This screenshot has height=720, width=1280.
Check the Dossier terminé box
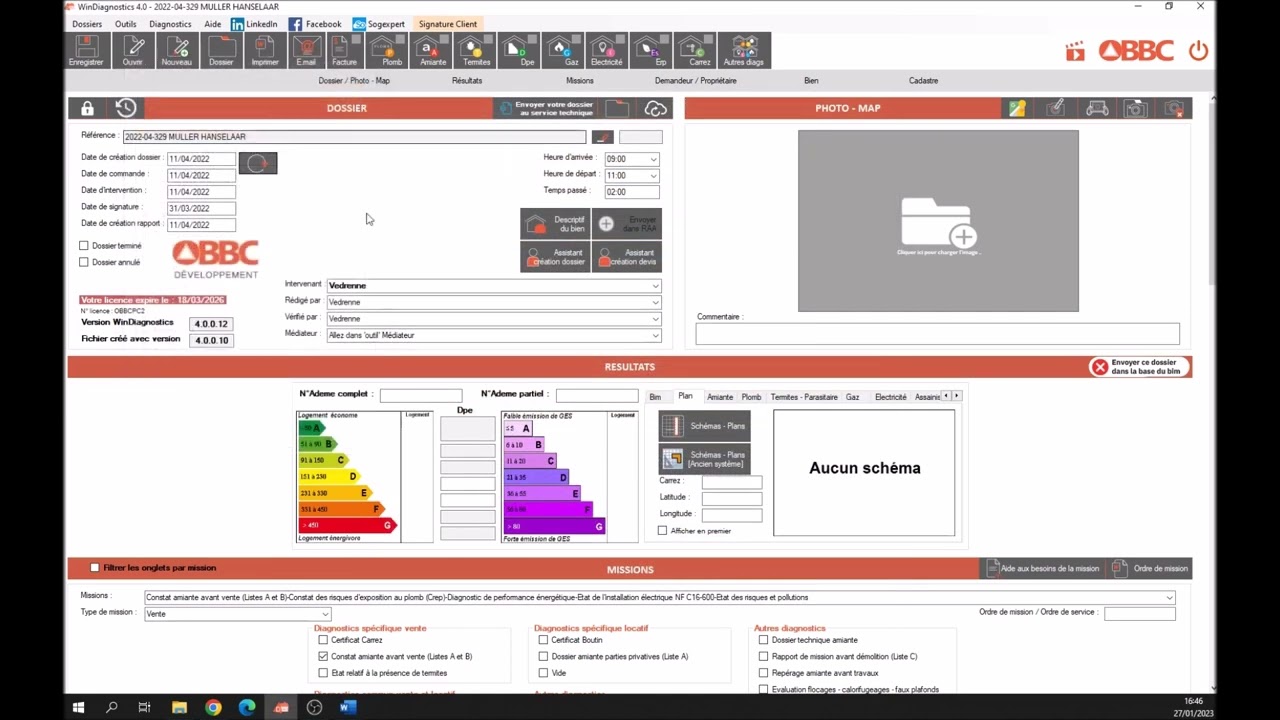[x=84, y=245]
